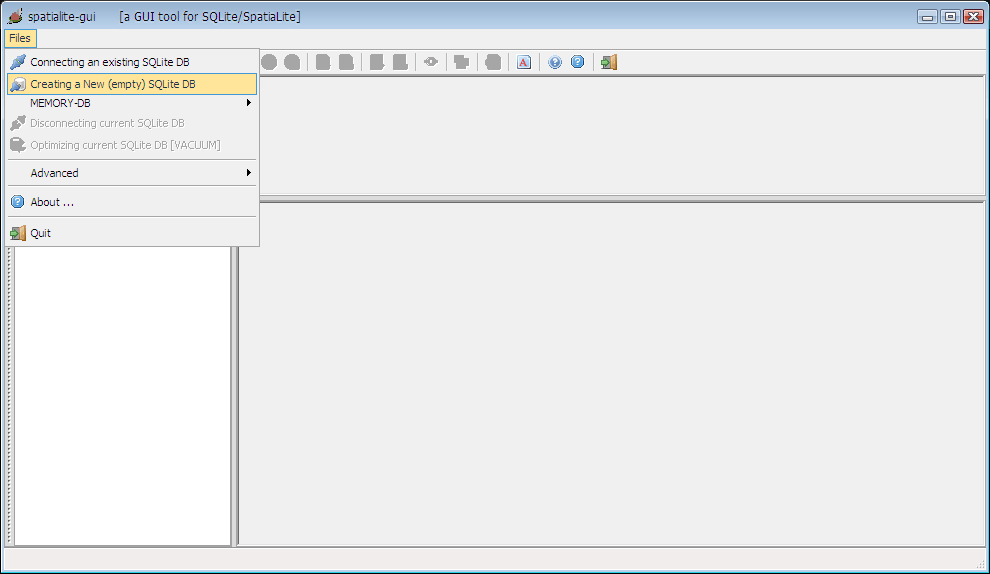Screen dimensions: 990x574
Task: Expand the MEMORY-DB submenu arrow
Action: (249, 102)
